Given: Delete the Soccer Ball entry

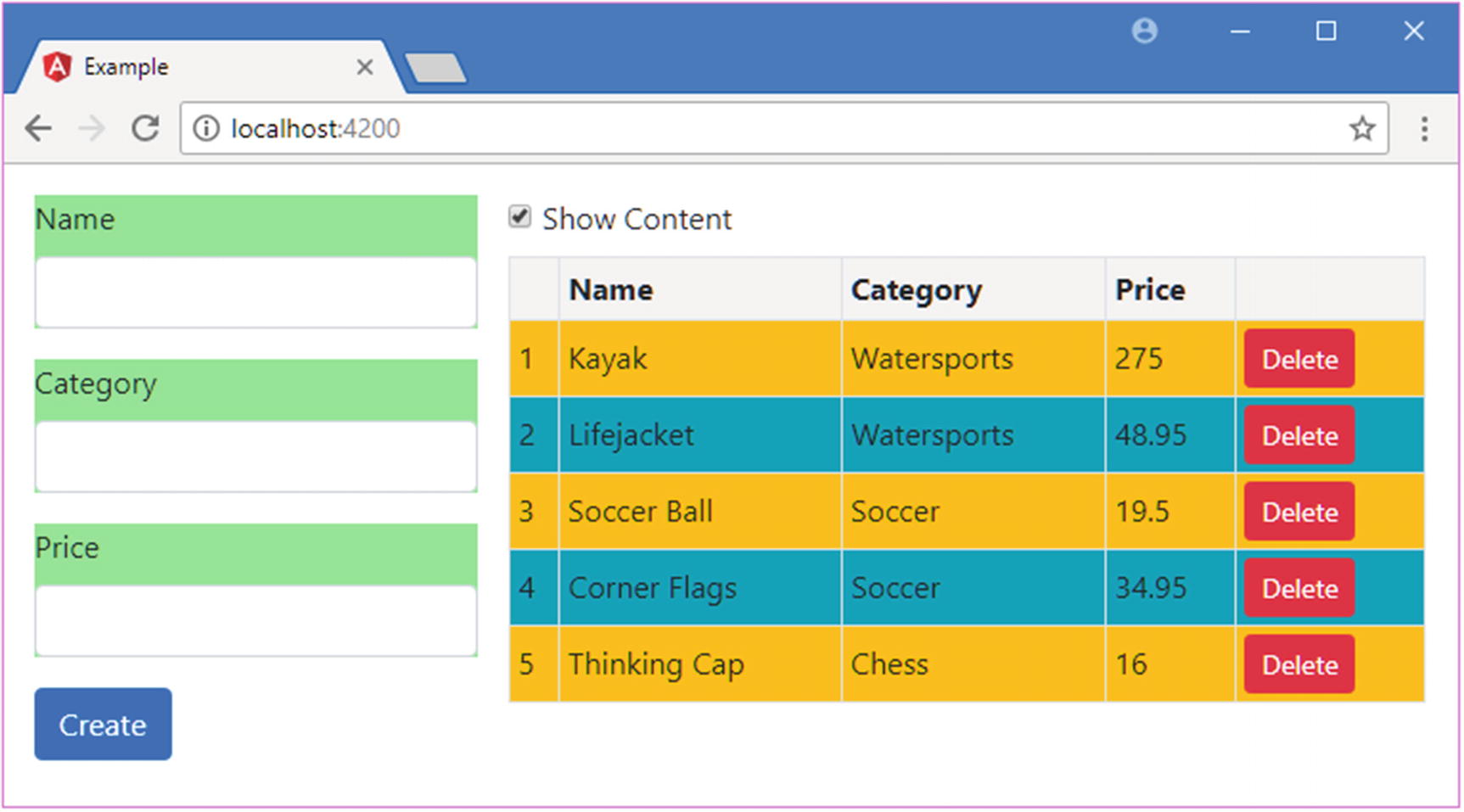Looking at the screenshot, I should (1299, 512).
